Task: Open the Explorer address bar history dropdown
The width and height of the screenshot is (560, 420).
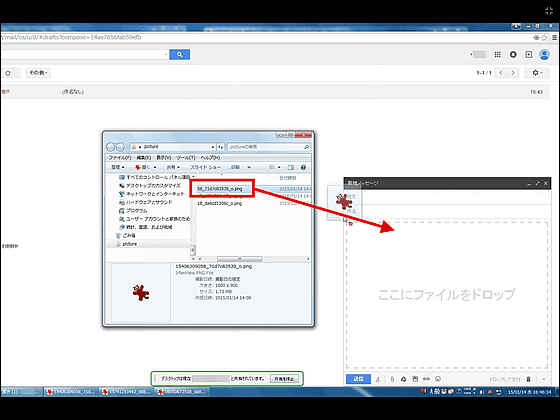Action: tap(212, 147)
